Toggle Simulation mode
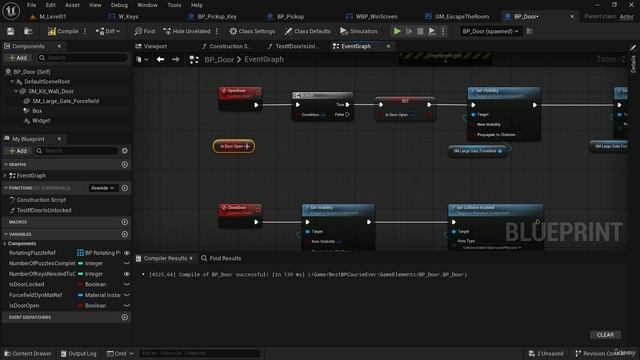 [x=359, y=31]
